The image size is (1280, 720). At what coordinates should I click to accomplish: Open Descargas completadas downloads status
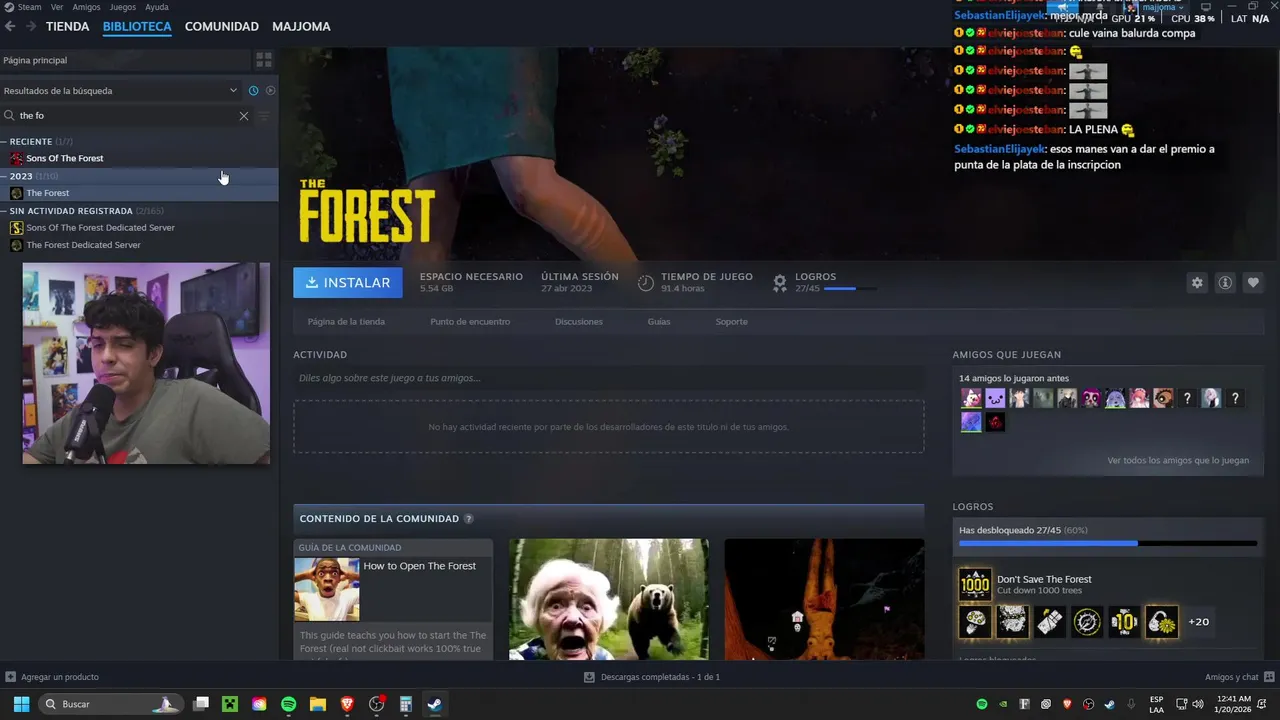coord(652,677)
